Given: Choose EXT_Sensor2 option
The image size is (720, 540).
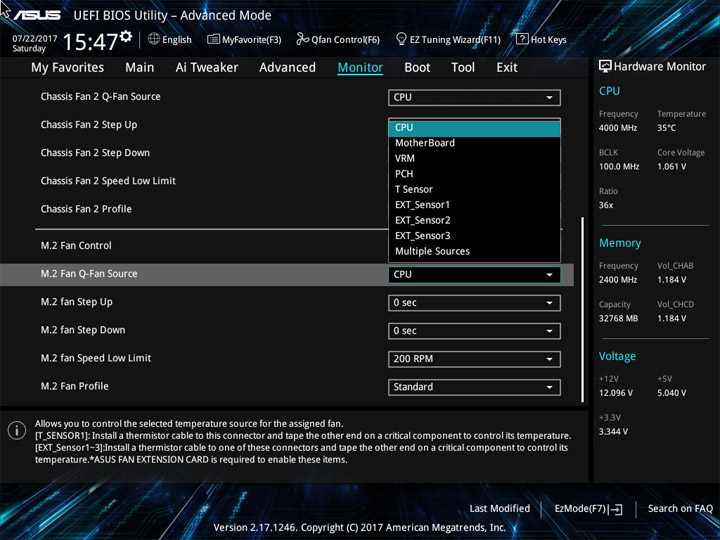Looking at the screenshot, I should pos(474,220).
